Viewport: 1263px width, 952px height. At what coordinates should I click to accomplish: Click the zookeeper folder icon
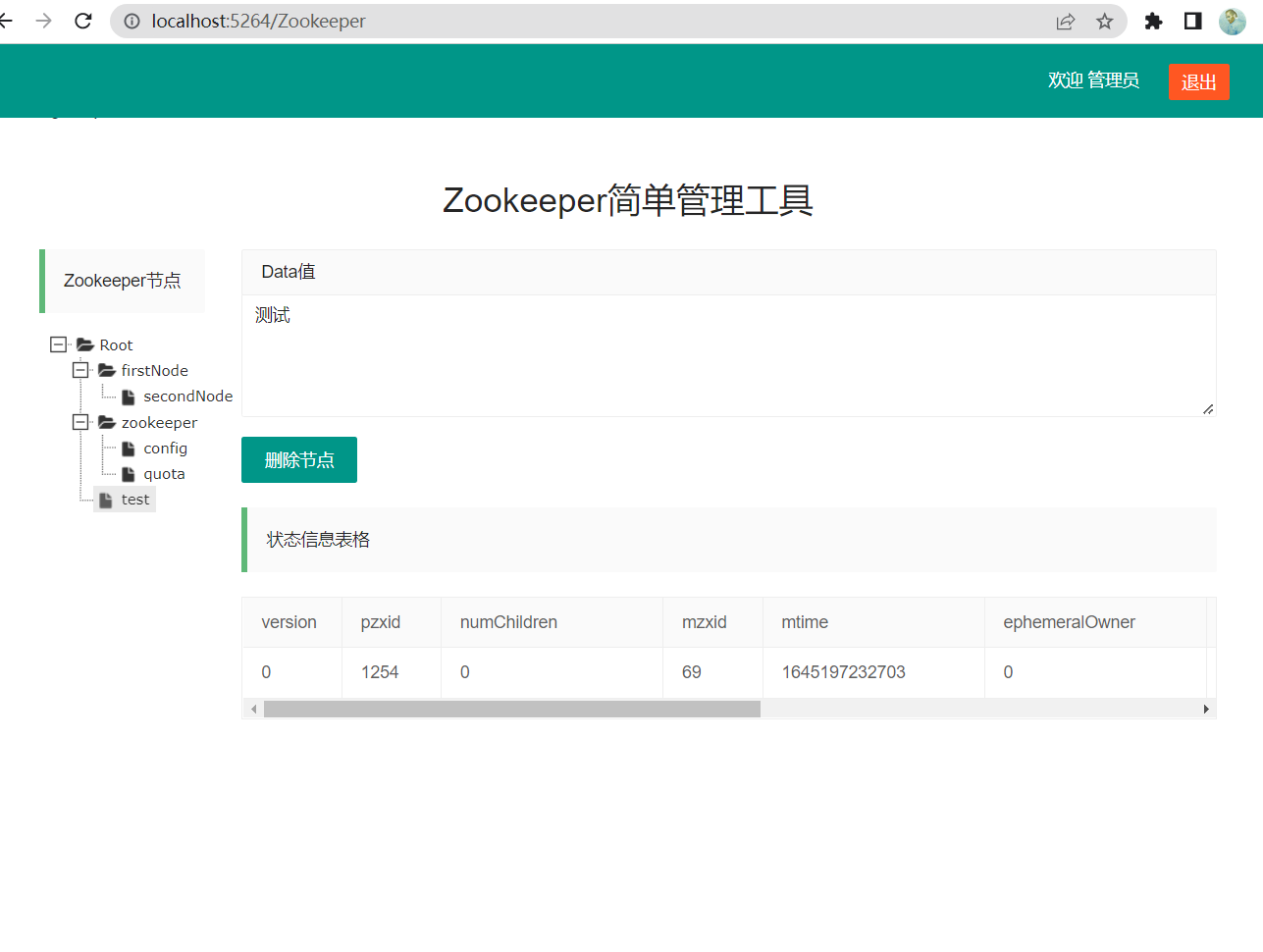coord(107,422)
